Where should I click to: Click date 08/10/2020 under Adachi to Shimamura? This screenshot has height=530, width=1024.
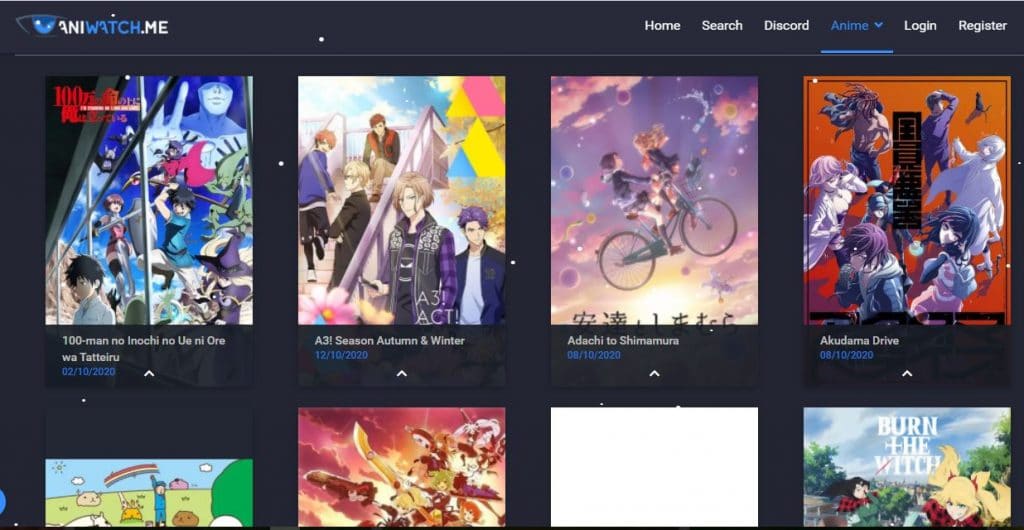point(594,355)
